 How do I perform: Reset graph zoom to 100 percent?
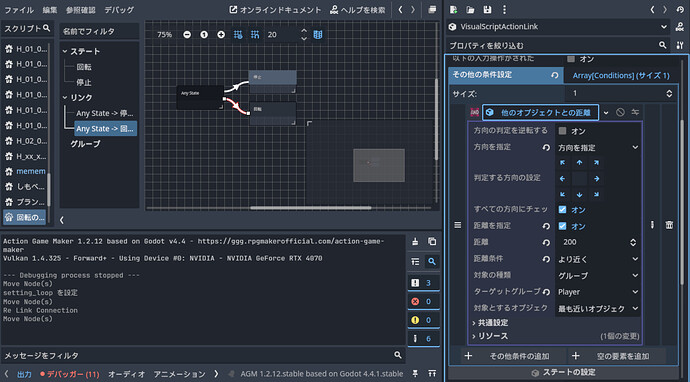click(204, 34)
